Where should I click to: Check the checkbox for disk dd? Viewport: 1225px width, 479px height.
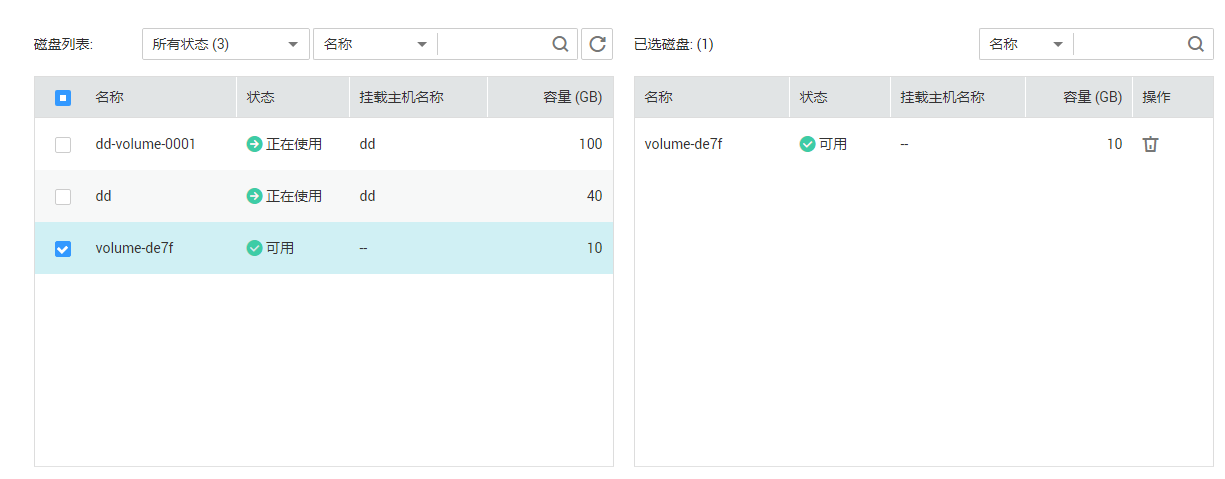(x=63, y=197)
